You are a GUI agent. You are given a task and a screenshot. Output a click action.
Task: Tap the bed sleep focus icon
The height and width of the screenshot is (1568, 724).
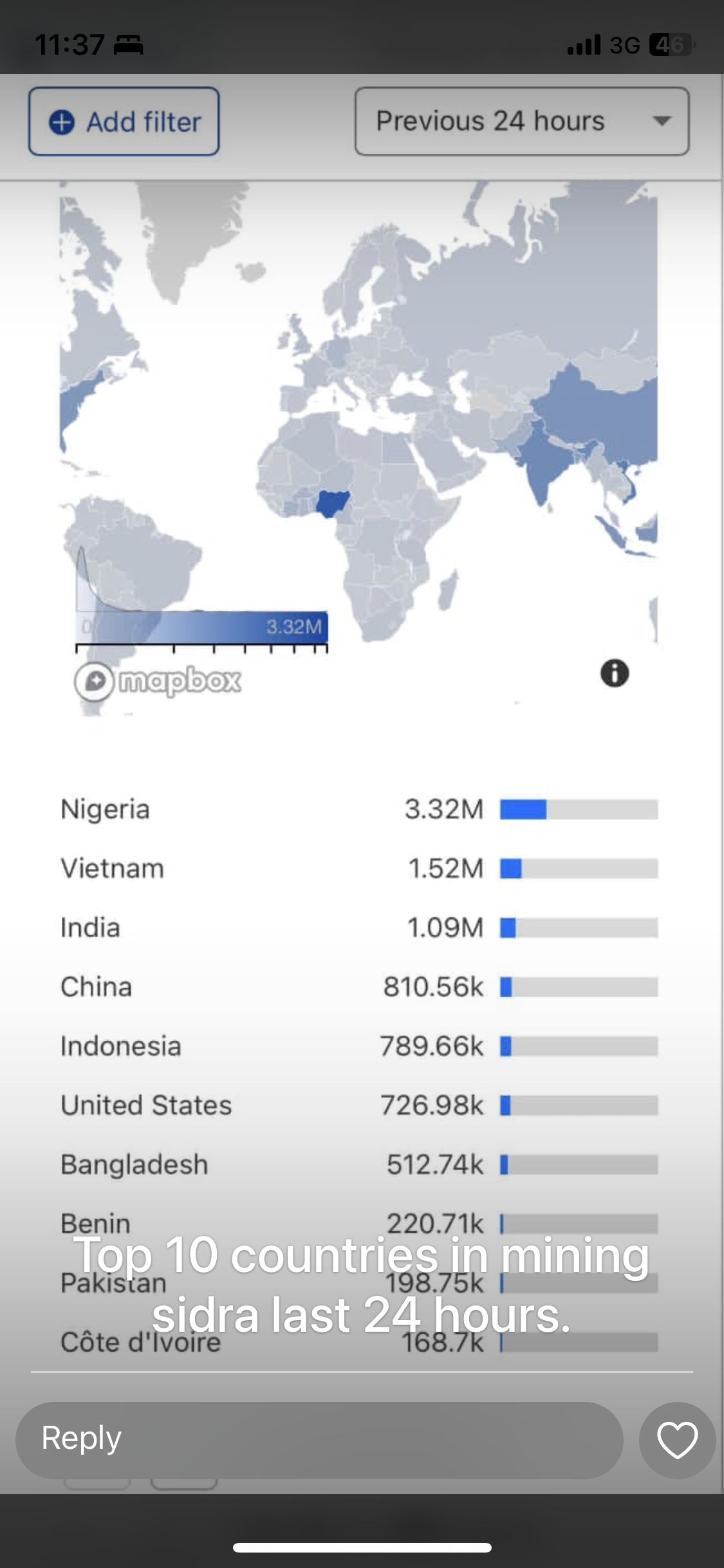click(x=128, y=44)
